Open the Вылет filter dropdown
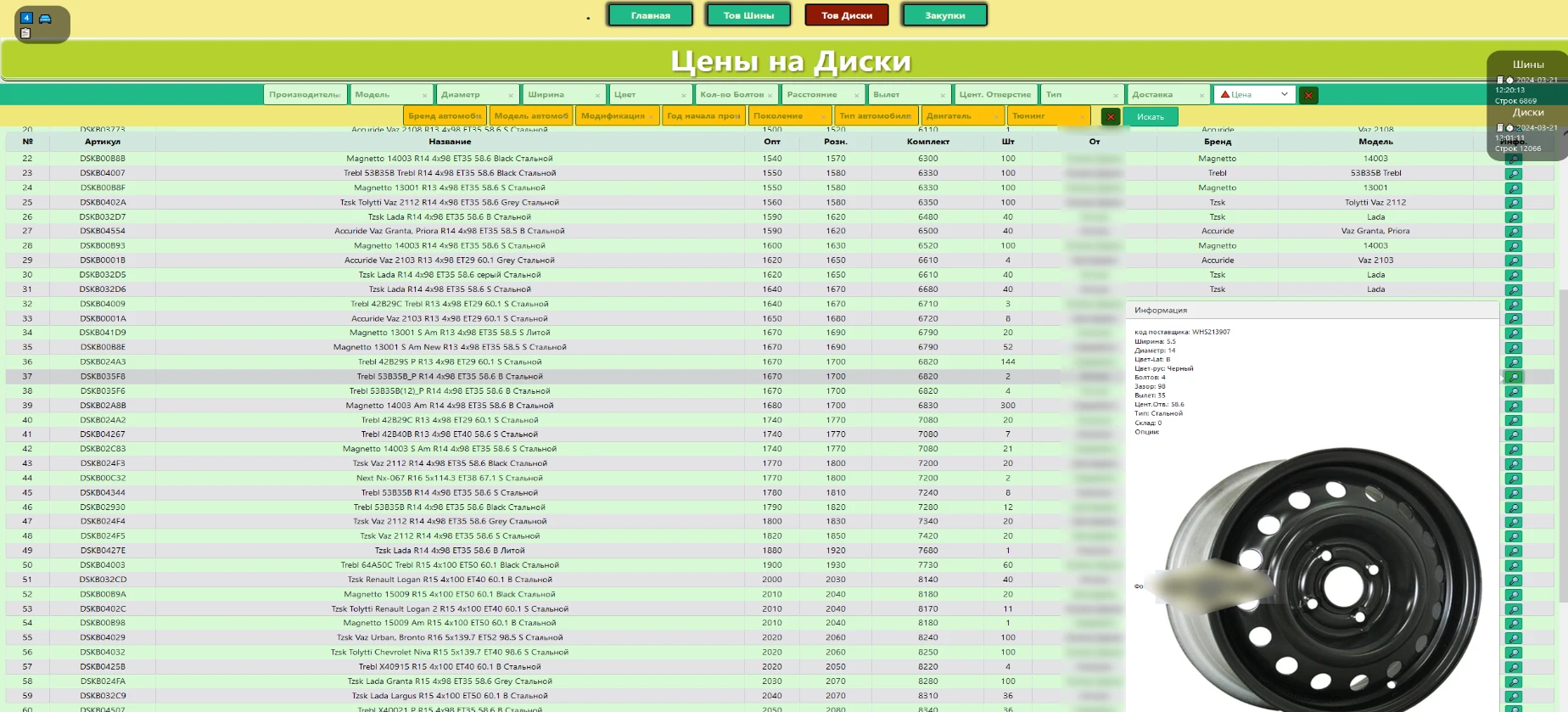Viewport: 1568px width, 712px height. coord(909,94)
